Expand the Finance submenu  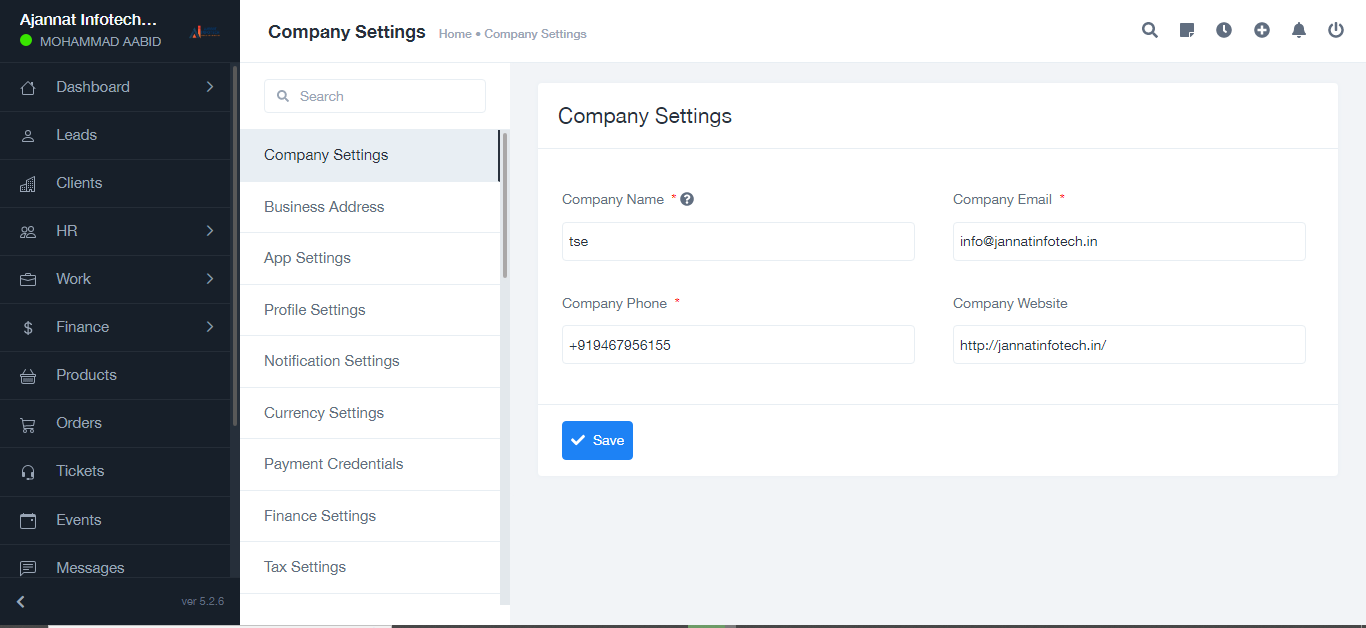[x=210, y=327]
